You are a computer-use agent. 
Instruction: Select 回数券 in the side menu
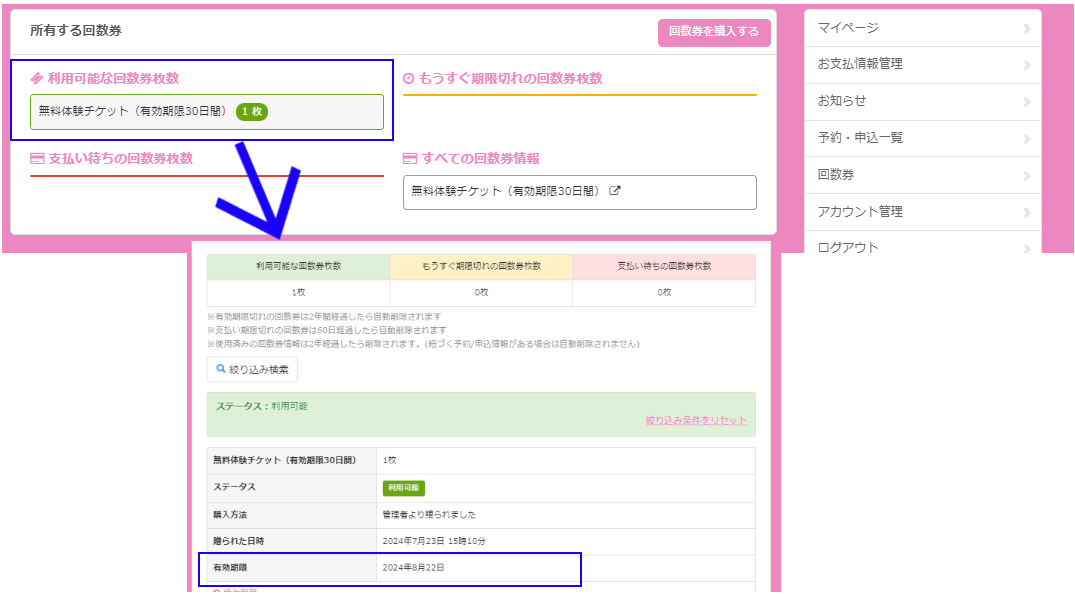[x=836, y=175]
